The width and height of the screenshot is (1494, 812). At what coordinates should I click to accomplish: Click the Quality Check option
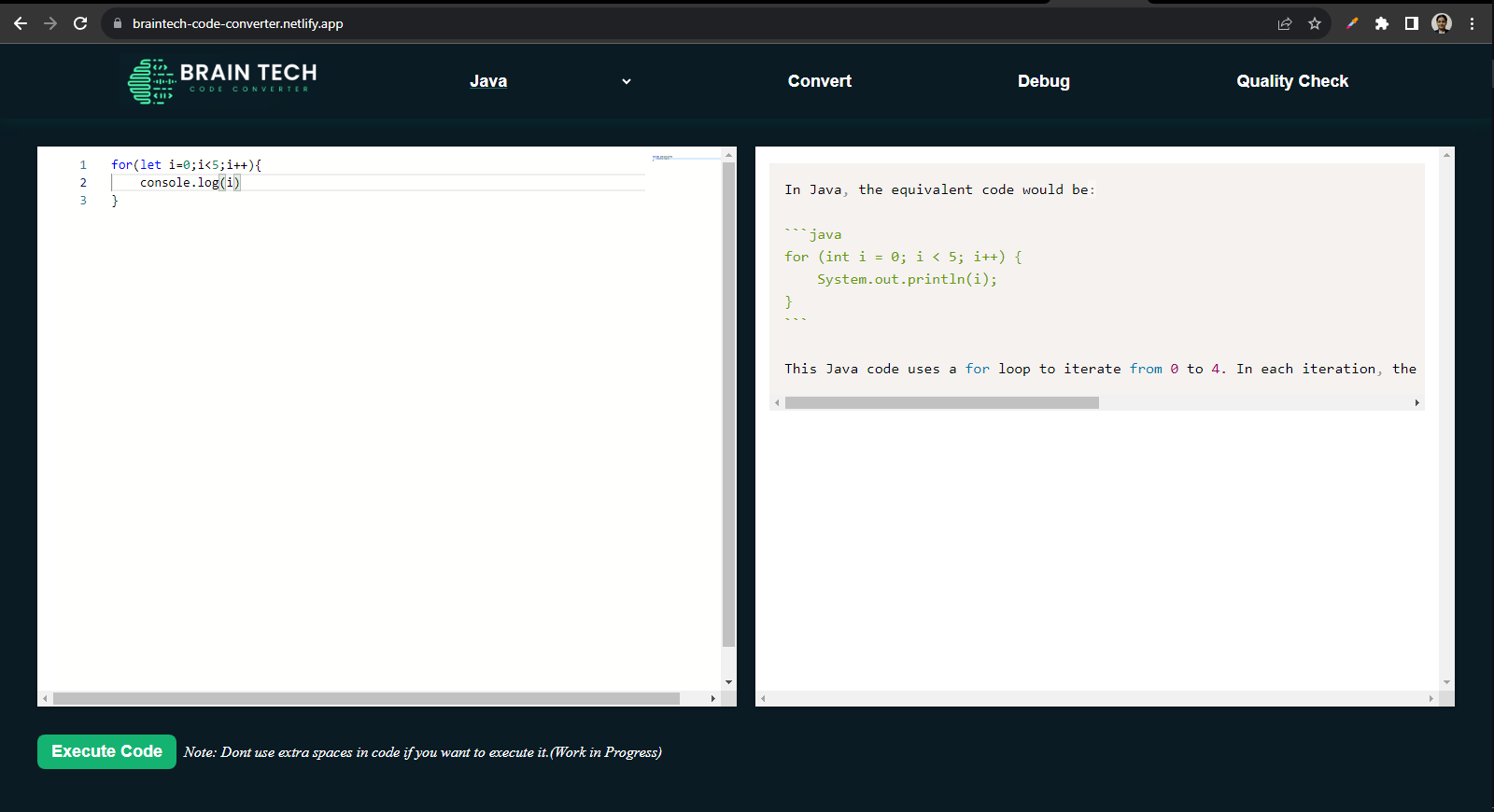[x=1292, y=81]
